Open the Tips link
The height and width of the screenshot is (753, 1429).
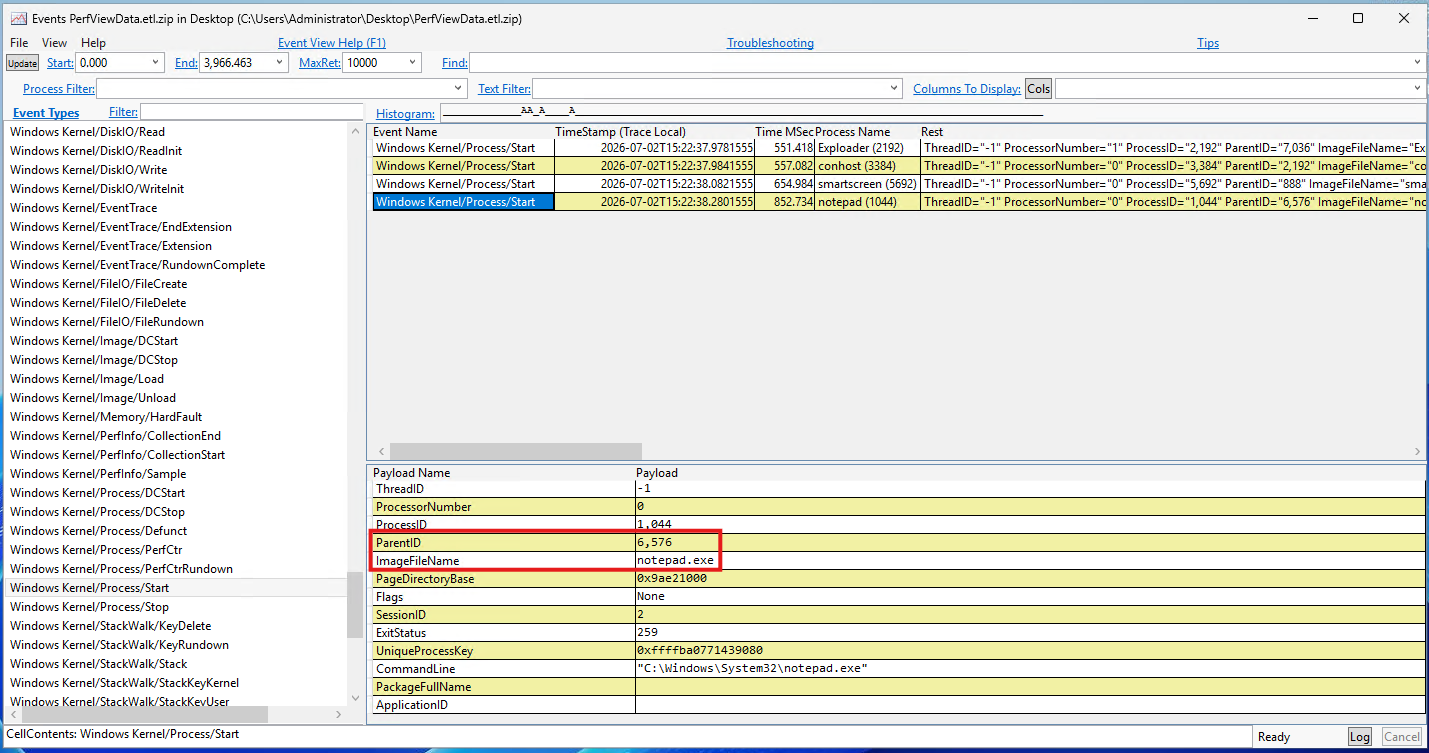click(x=1208, y=43)
